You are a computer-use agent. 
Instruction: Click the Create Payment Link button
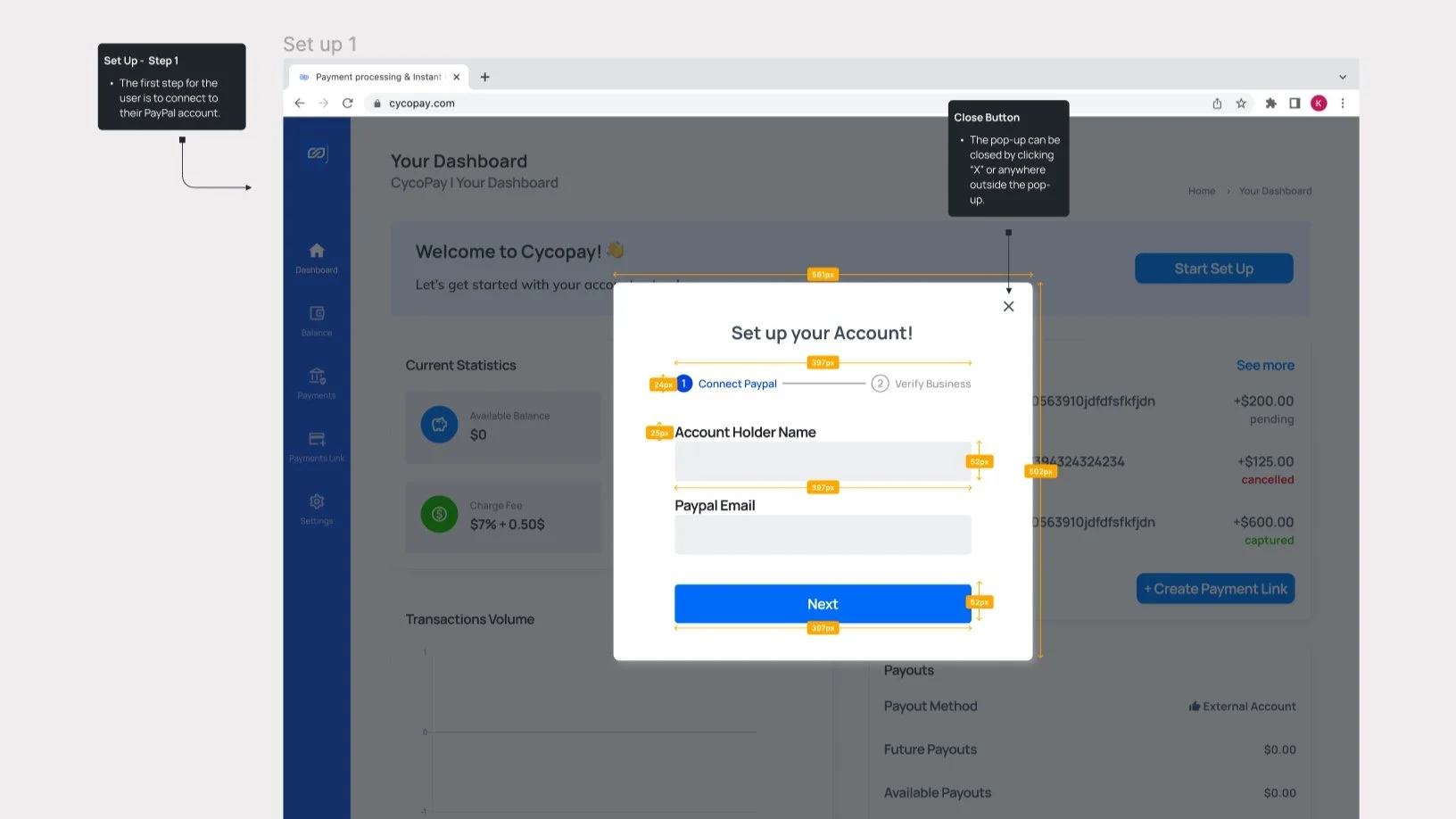pyautogui.click(x=1215, y=589)
